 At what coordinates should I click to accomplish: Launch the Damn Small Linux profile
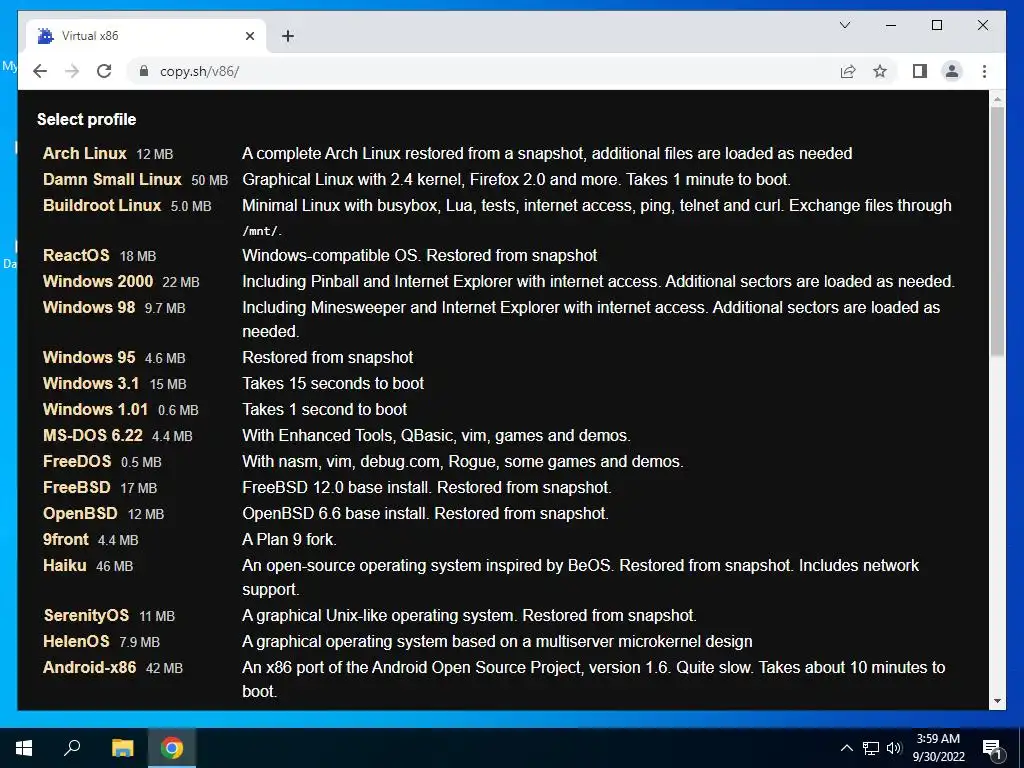pyautogui.click(x=112, y=180)
